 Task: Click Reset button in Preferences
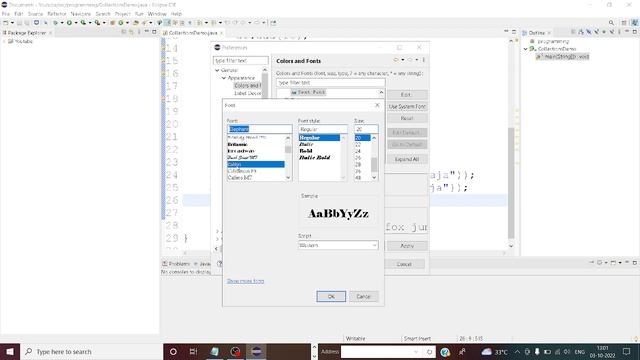pyautogui.click(x=407, y=118)
